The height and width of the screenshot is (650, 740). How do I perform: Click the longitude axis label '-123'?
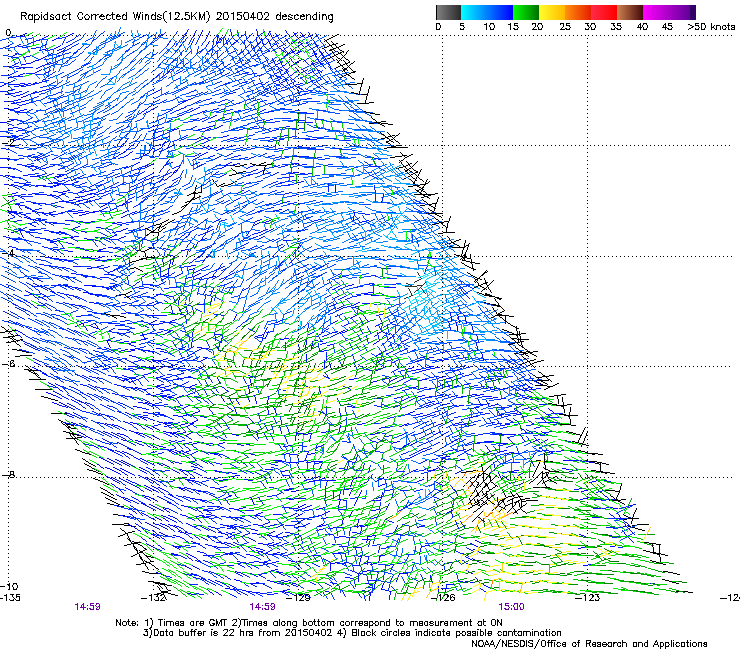click(x=587, y=598)
